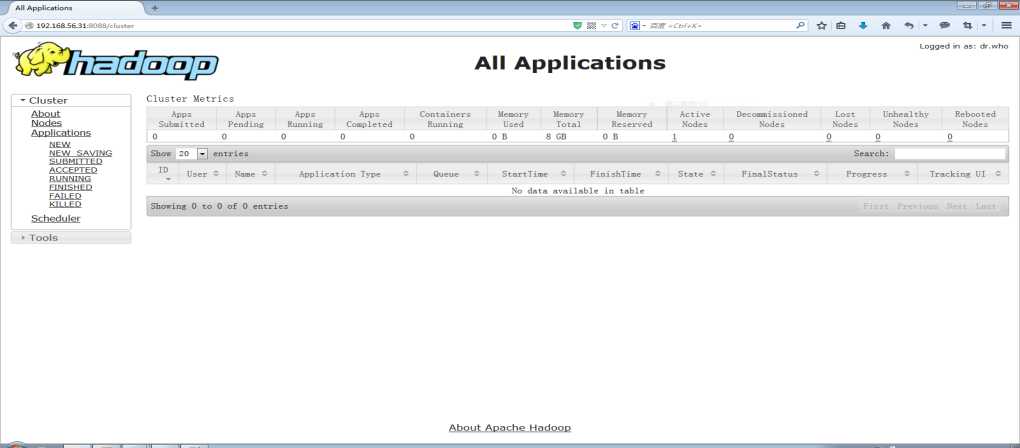The image size is (1020, 448).
Task: Filter applications by RUNNING state
Action: tap(70, 178)
